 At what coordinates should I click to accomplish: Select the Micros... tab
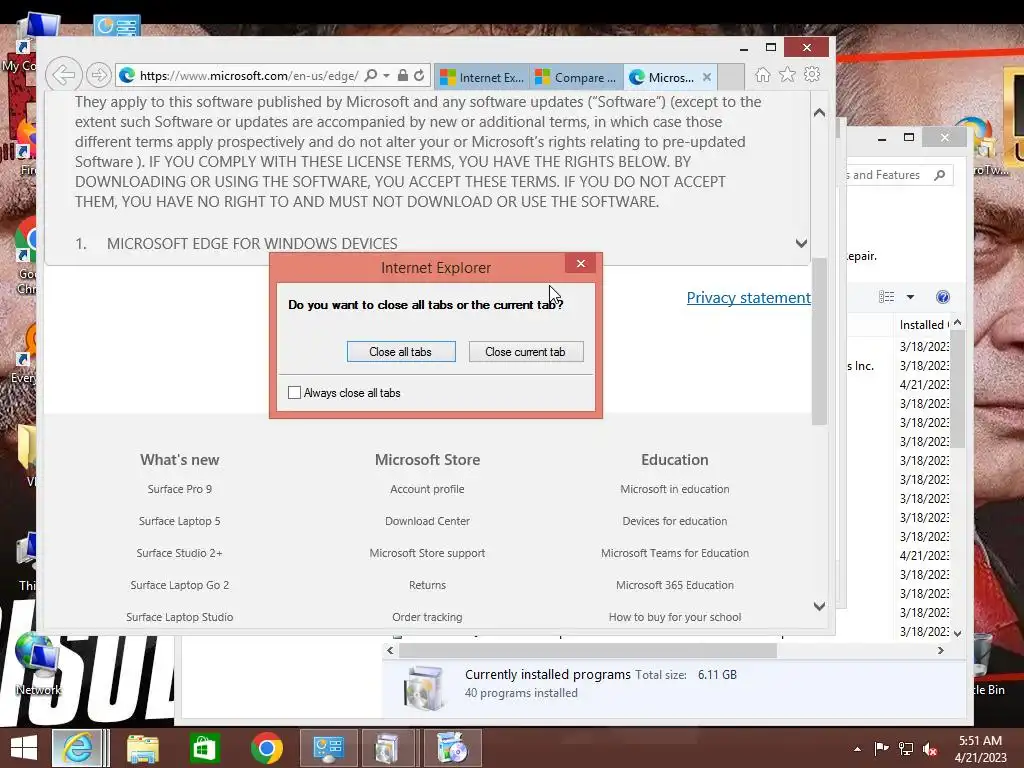tap(662, 77)
